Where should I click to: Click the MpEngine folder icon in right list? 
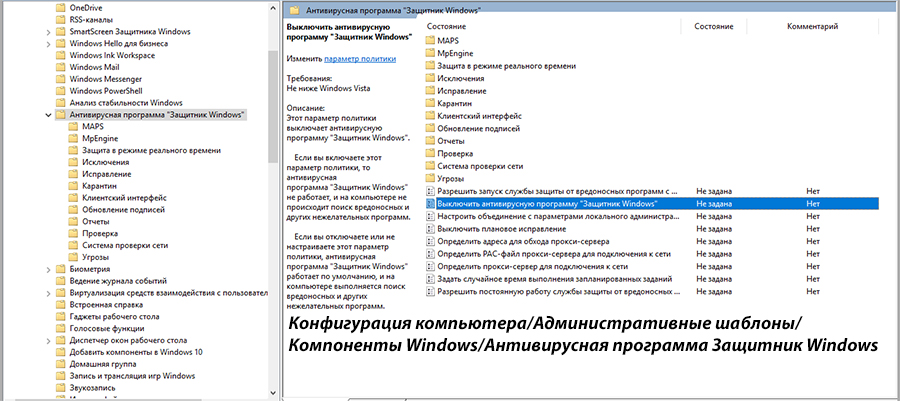[x=430, y=53]
